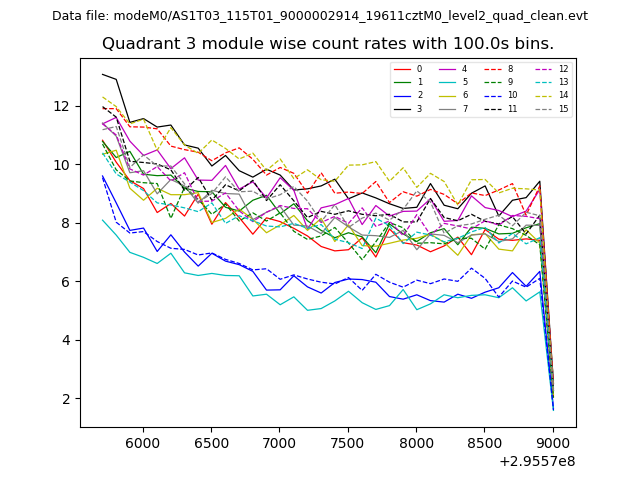
Task: Click legend label 15
Action: coord(563,109)
